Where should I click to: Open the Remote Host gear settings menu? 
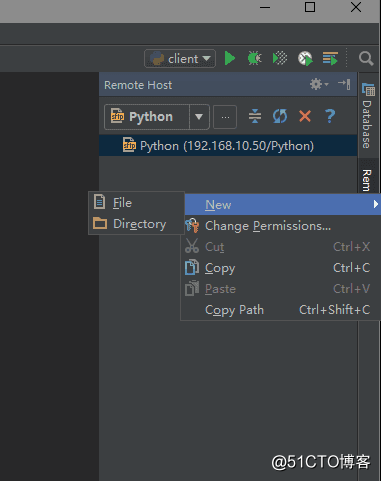tap(319, 84)
